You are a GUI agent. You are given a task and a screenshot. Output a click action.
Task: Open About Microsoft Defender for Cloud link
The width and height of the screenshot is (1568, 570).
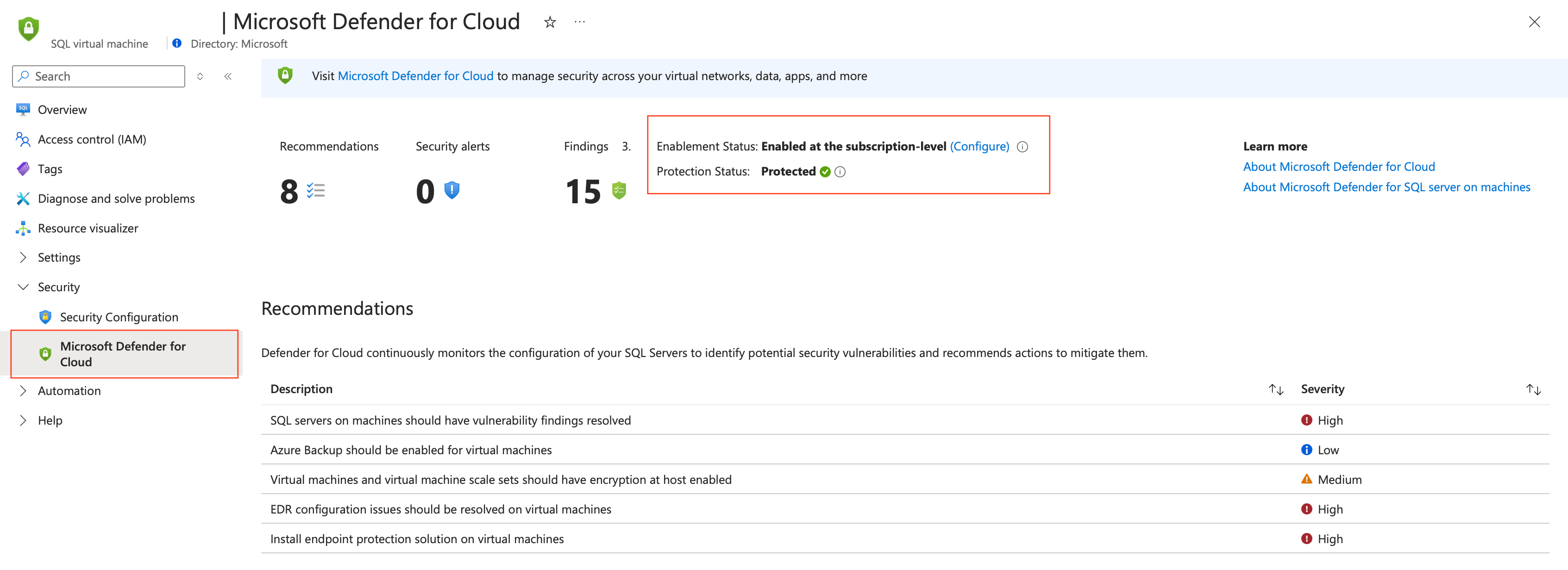point(1338,167)
